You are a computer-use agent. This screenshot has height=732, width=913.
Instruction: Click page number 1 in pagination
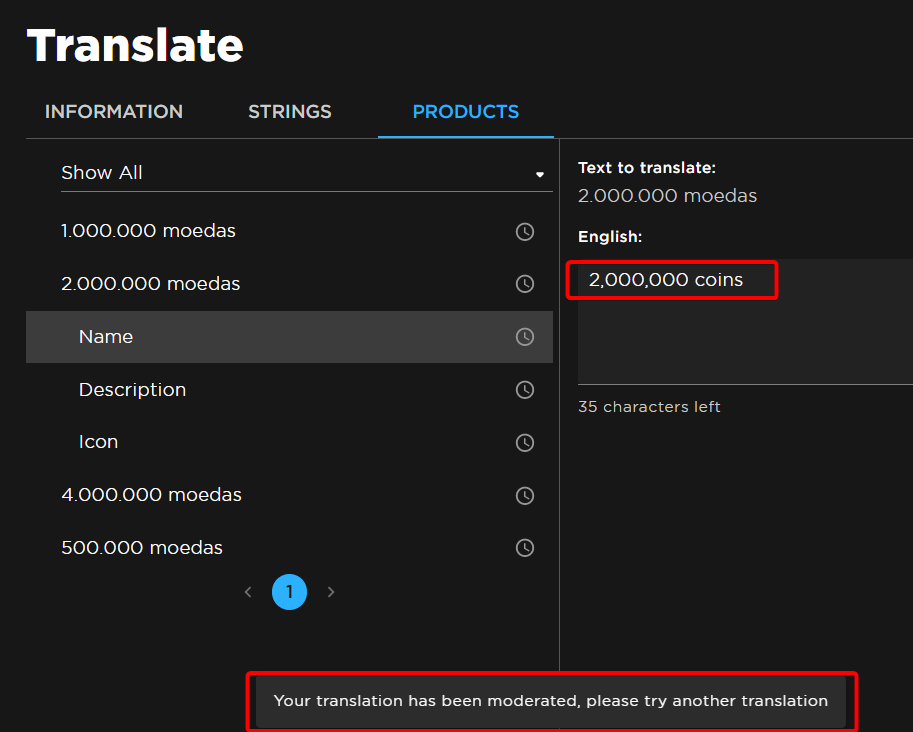point(289,591)
